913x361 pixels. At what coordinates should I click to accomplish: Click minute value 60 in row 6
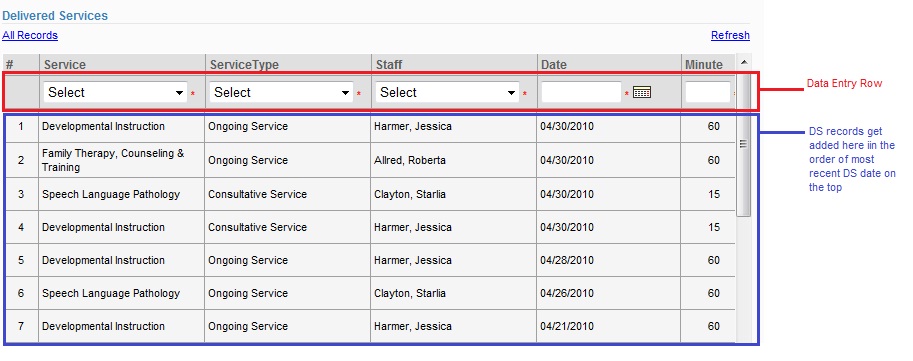[714, 293]
